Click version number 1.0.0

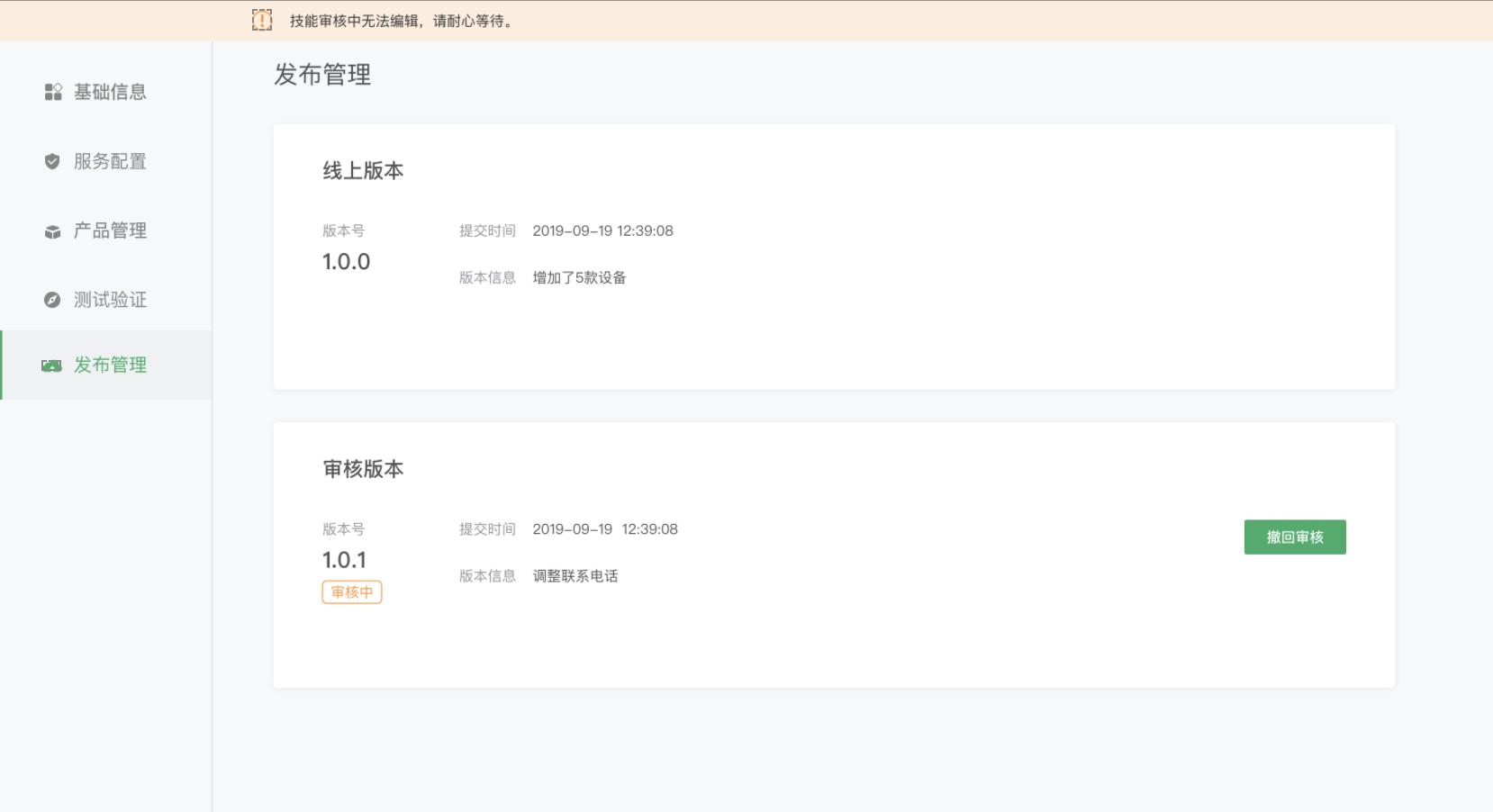[346, 261]
